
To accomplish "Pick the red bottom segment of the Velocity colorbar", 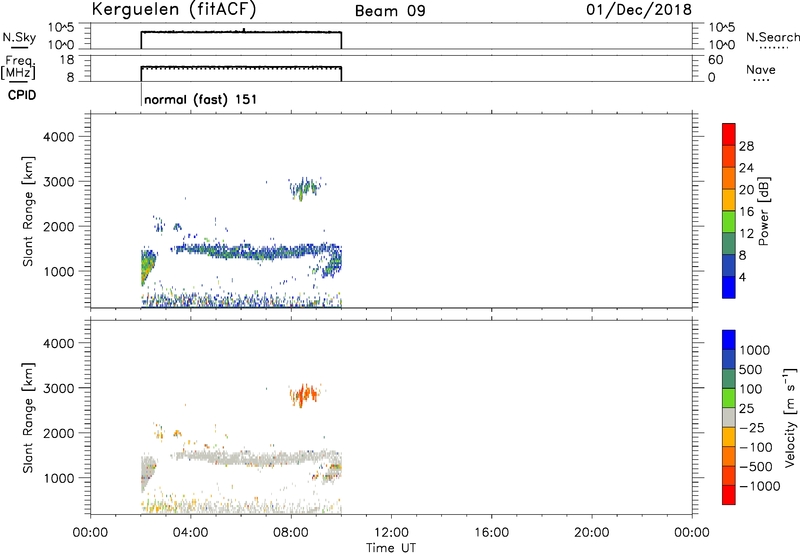I will pyautogui.click(x=729, y=495).
